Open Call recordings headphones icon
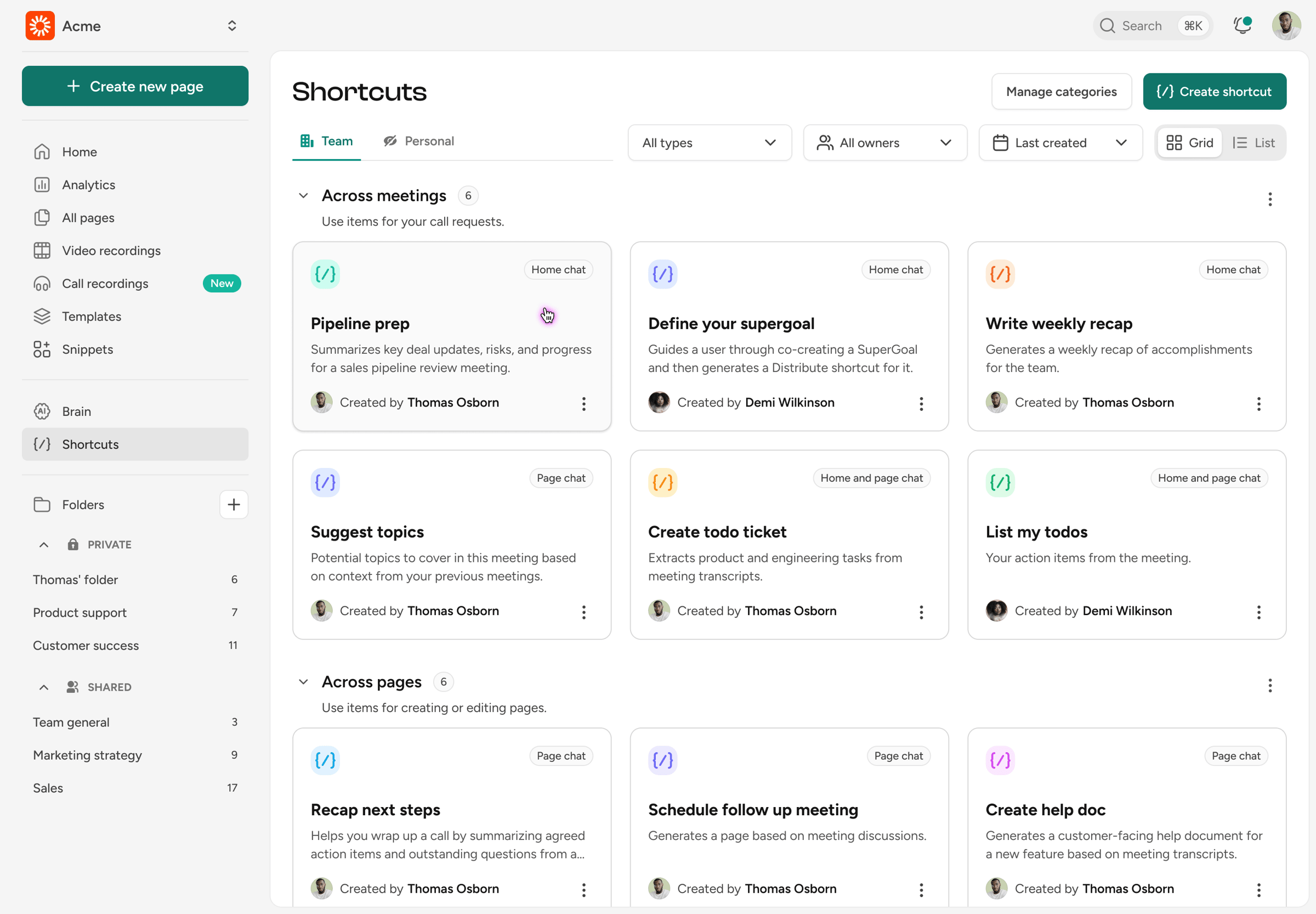This screenshot has width=1316, height=914. click(x=42, y=284)
